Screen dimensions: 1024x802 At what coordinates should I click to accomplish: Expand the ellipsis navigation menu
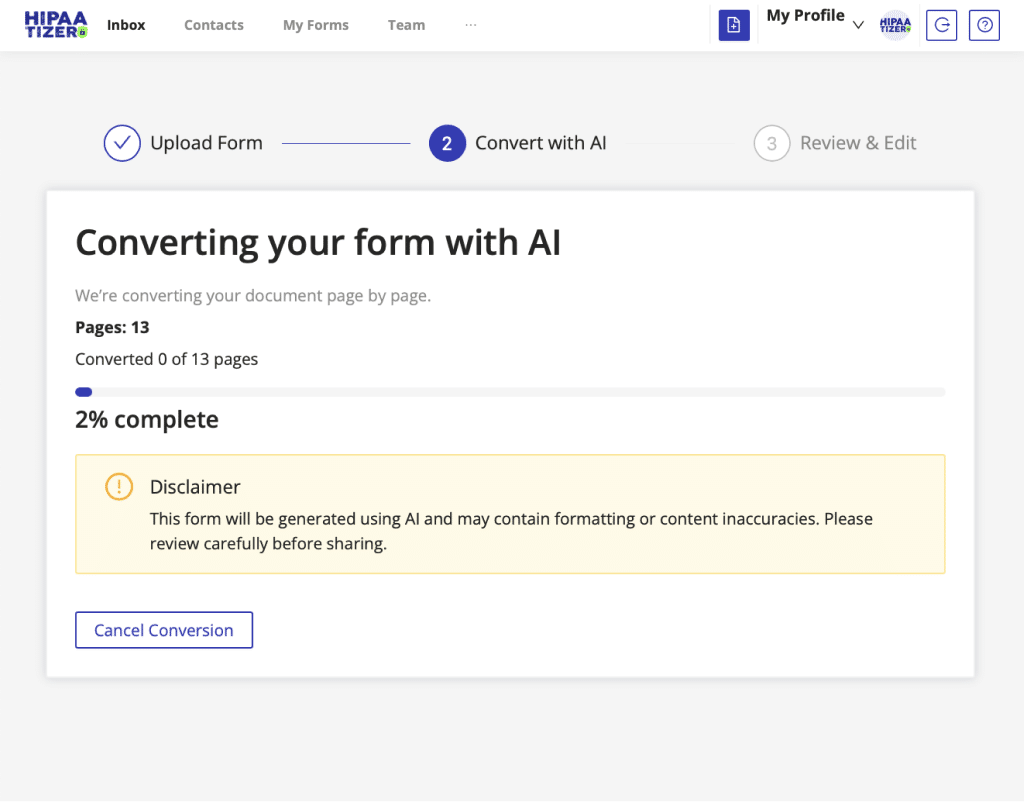point(470,25)
